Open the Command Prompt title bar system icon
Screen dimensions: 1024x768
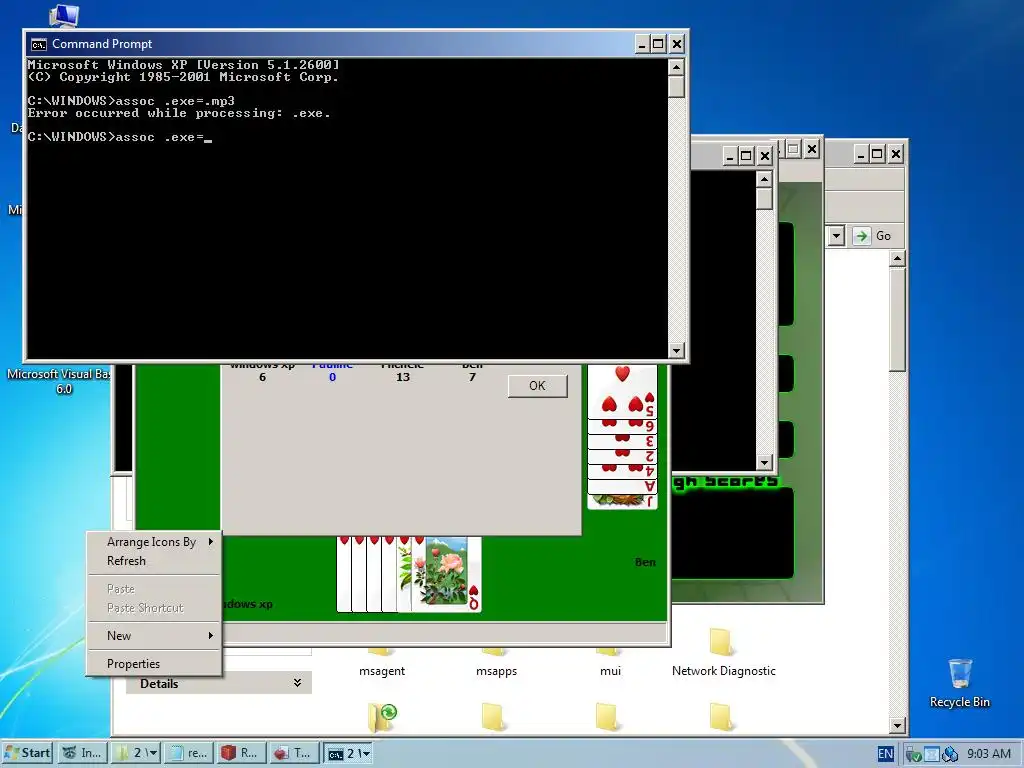(x=39, y=44)
